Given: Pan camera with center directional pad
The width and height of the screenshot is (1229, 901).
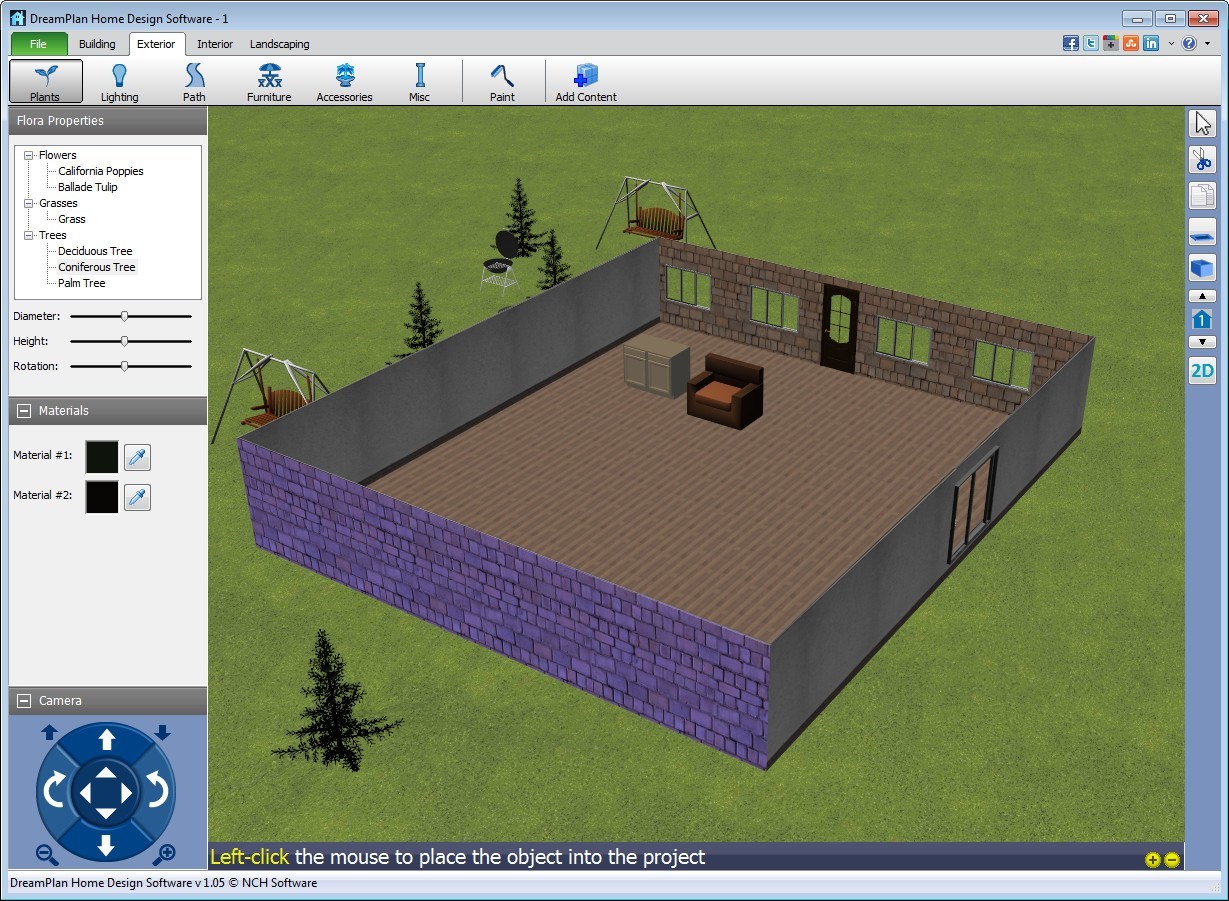Looking at the screenshot, I should point(106,793).
